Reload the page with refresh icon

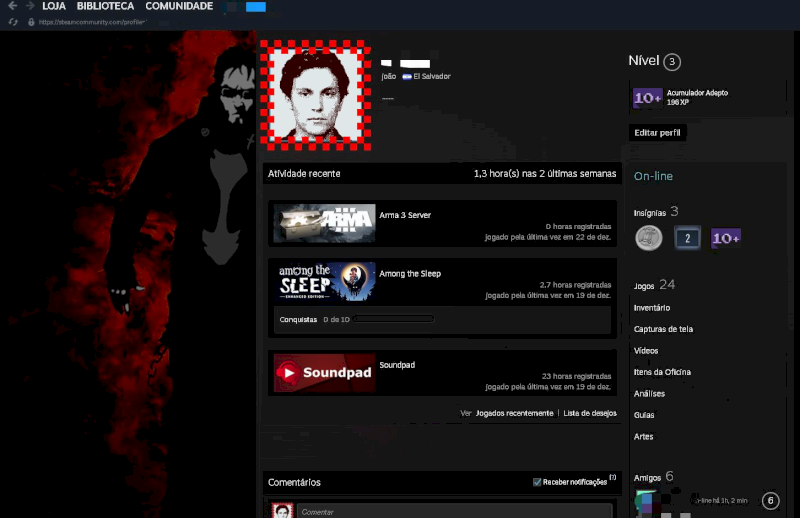click(13, 22)
